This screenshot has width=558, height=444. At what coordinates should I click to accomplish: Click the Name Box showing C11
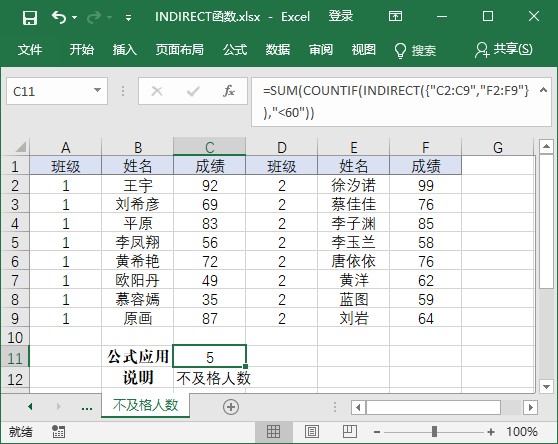tap(57, 91)
